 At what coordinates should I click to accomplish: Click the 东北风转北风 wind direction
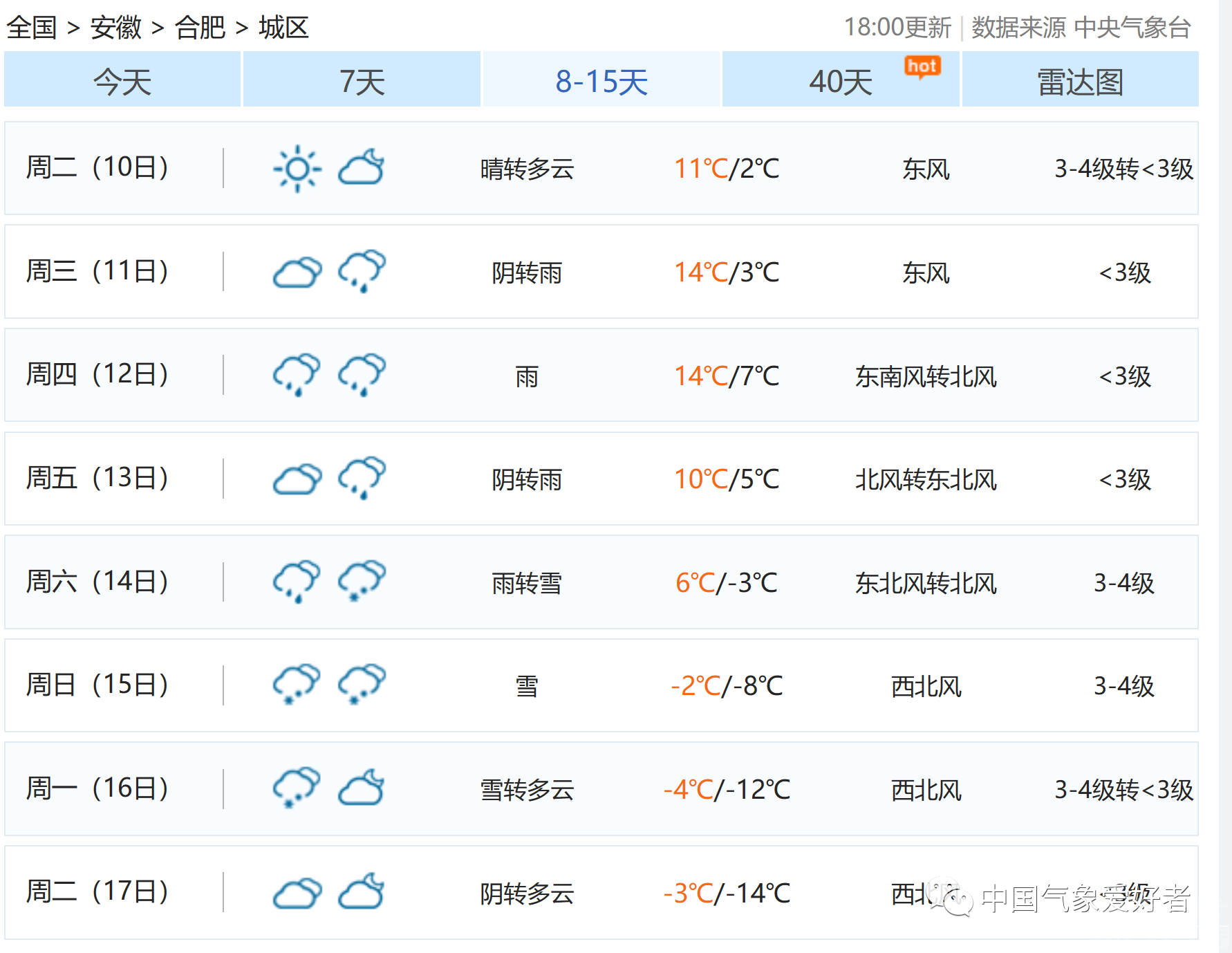[x=926, y=583]
